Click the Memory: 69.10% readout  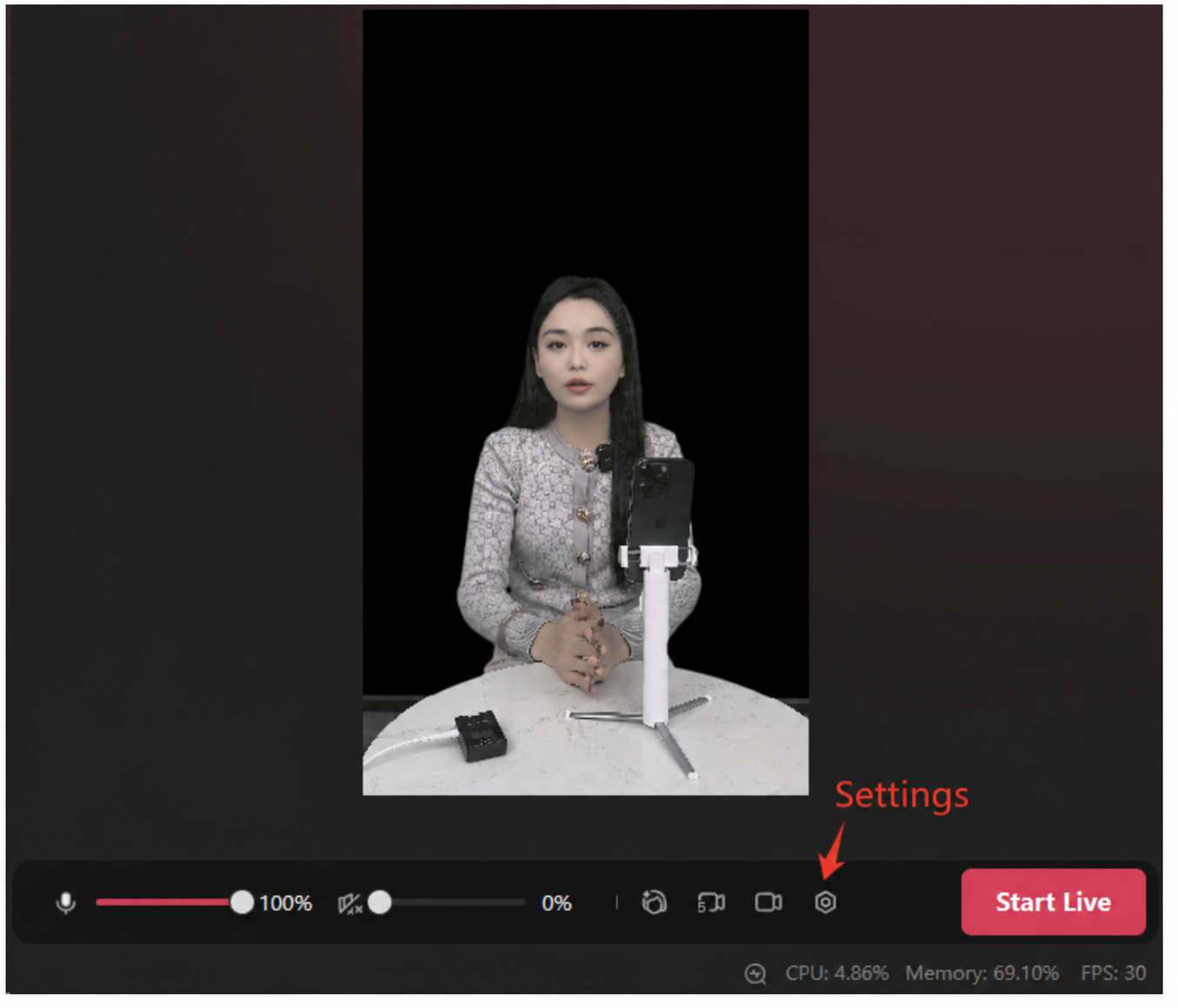pos(982,973)
